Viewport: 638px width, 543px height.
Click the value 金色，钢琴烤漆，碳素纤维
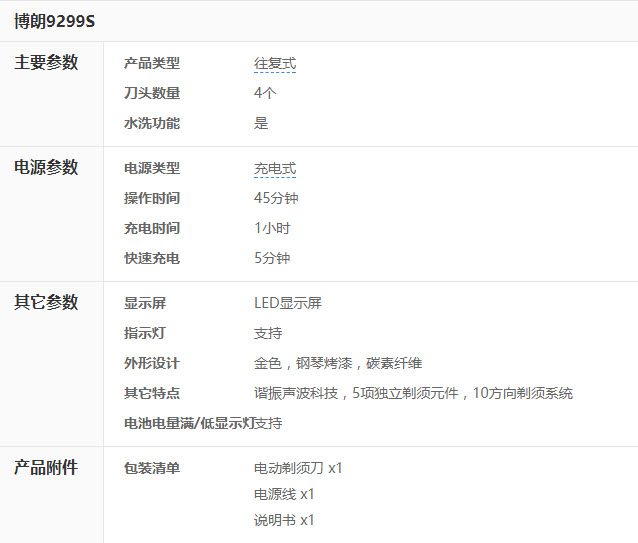click(x=338, y=363)
